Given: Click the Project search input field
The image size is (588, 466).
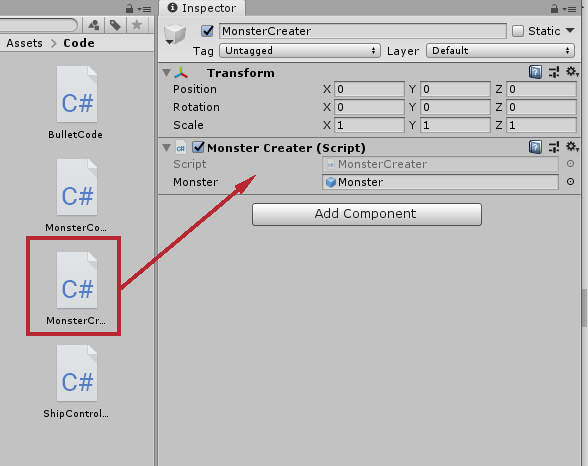Looking at the screenshot, I should tap(38, 25).
